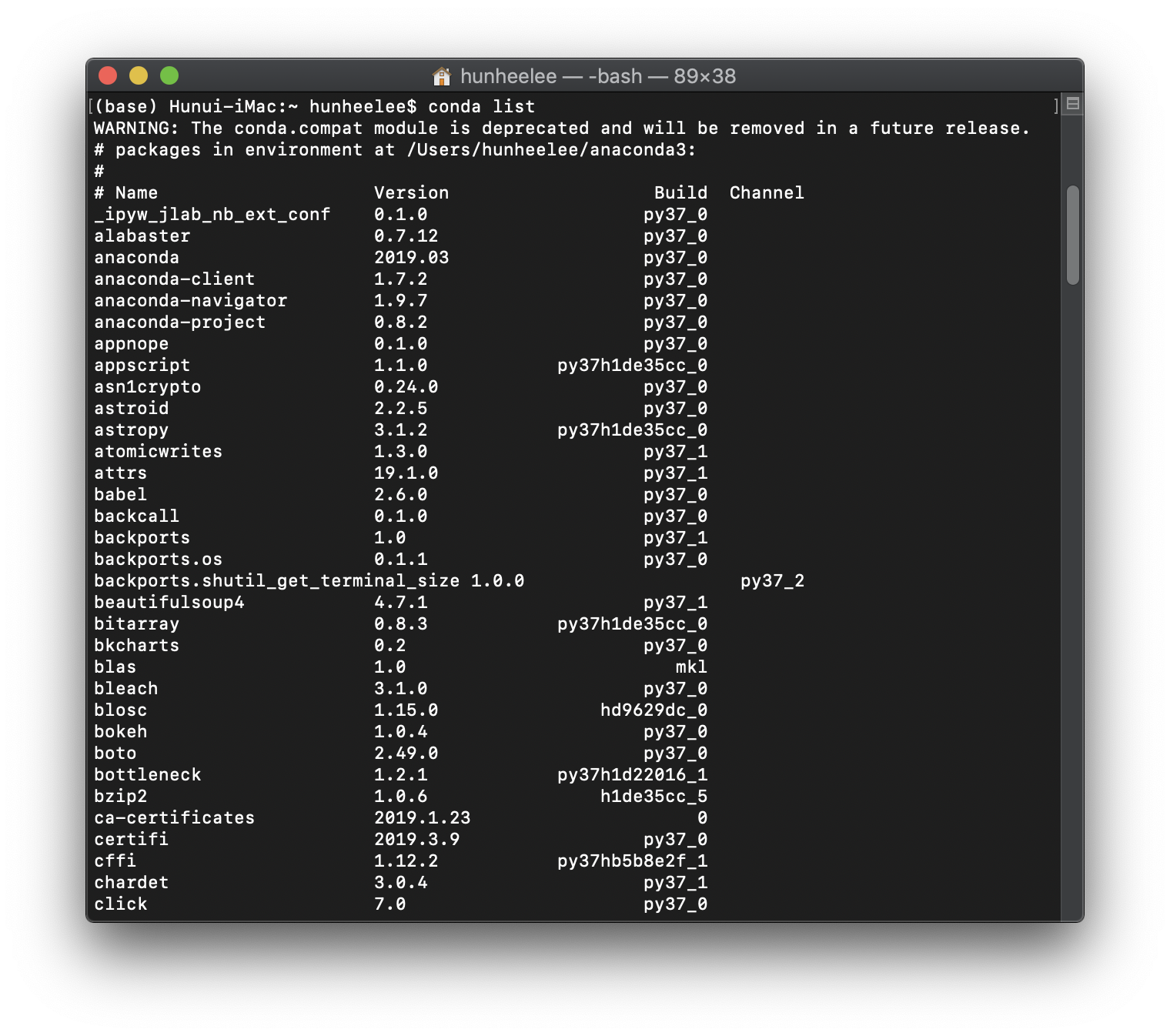
Task: Click the 'Build' column header
Action: coord(681,192)
